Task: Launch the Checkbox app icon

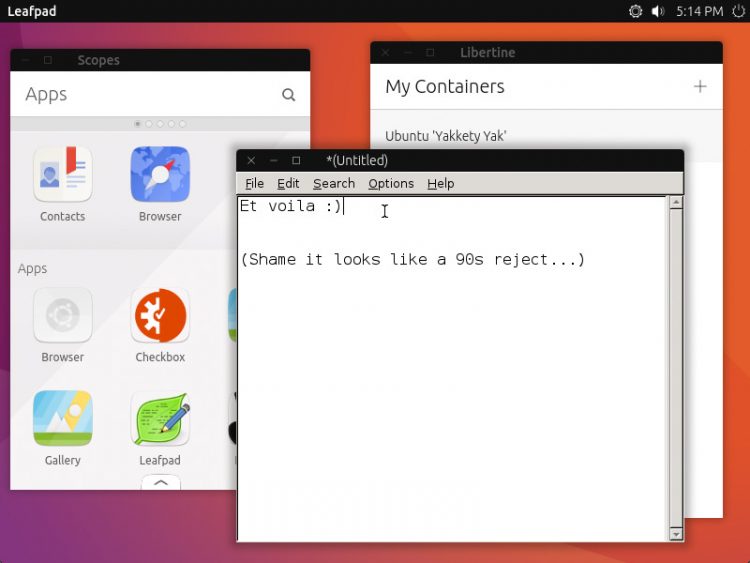Action: tap(160, 315)
